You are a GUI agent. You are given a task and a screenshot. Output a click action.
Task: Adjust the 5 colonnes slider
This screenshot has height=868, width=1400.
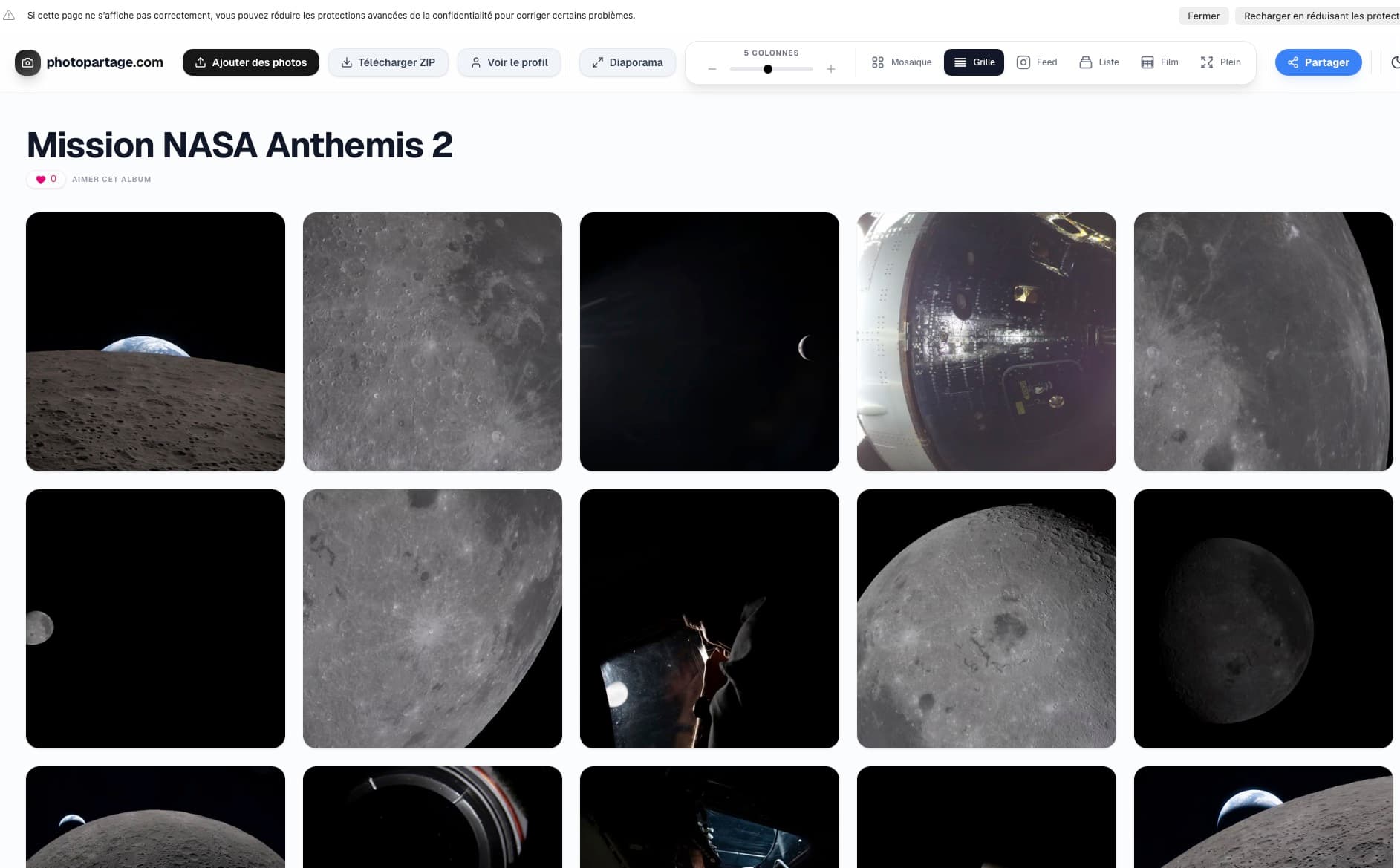point(769,68)
